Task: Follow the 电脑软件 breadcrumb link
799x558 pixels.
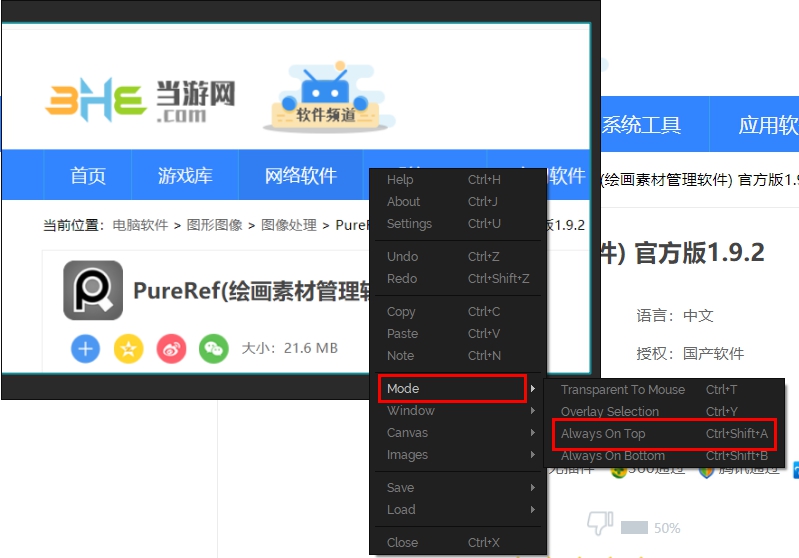Action: tap(140, 225)
